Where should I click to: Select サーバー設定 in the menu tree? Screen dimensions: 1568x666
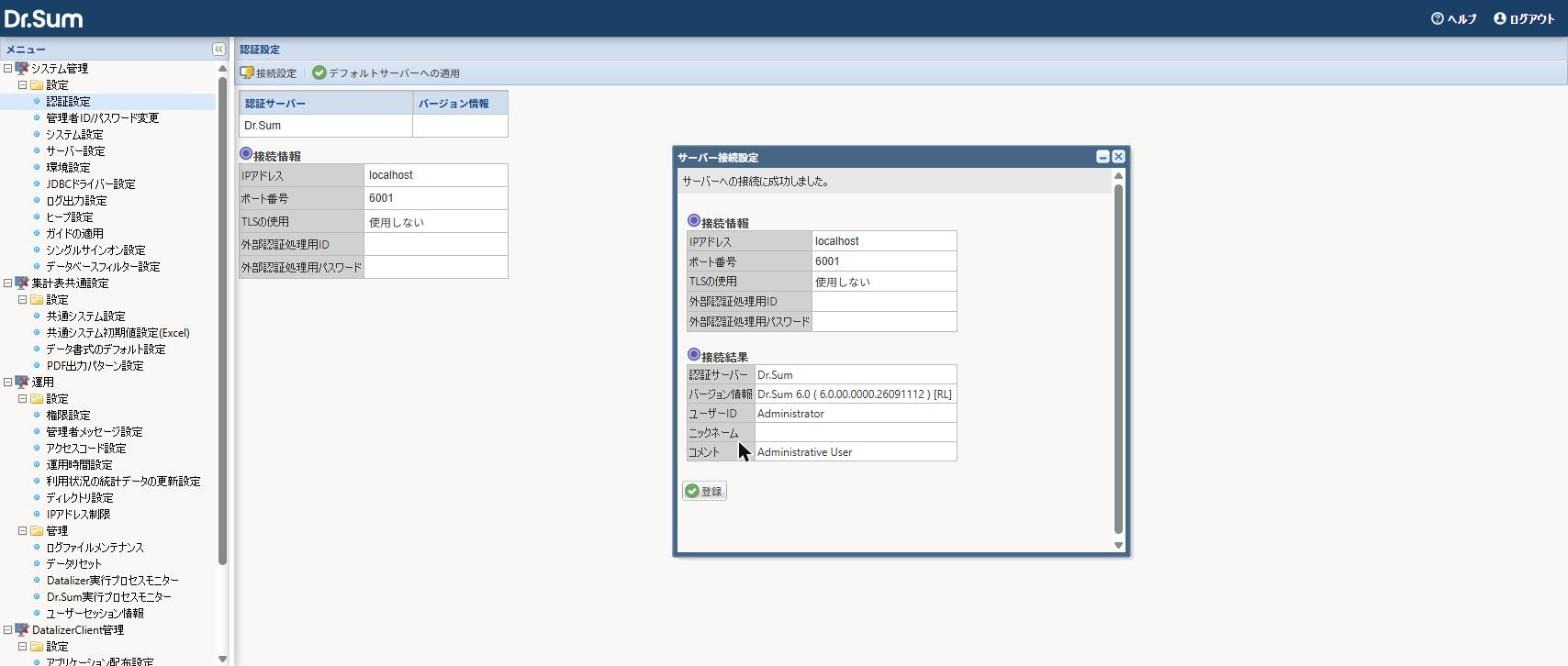[x=75, y=151]
